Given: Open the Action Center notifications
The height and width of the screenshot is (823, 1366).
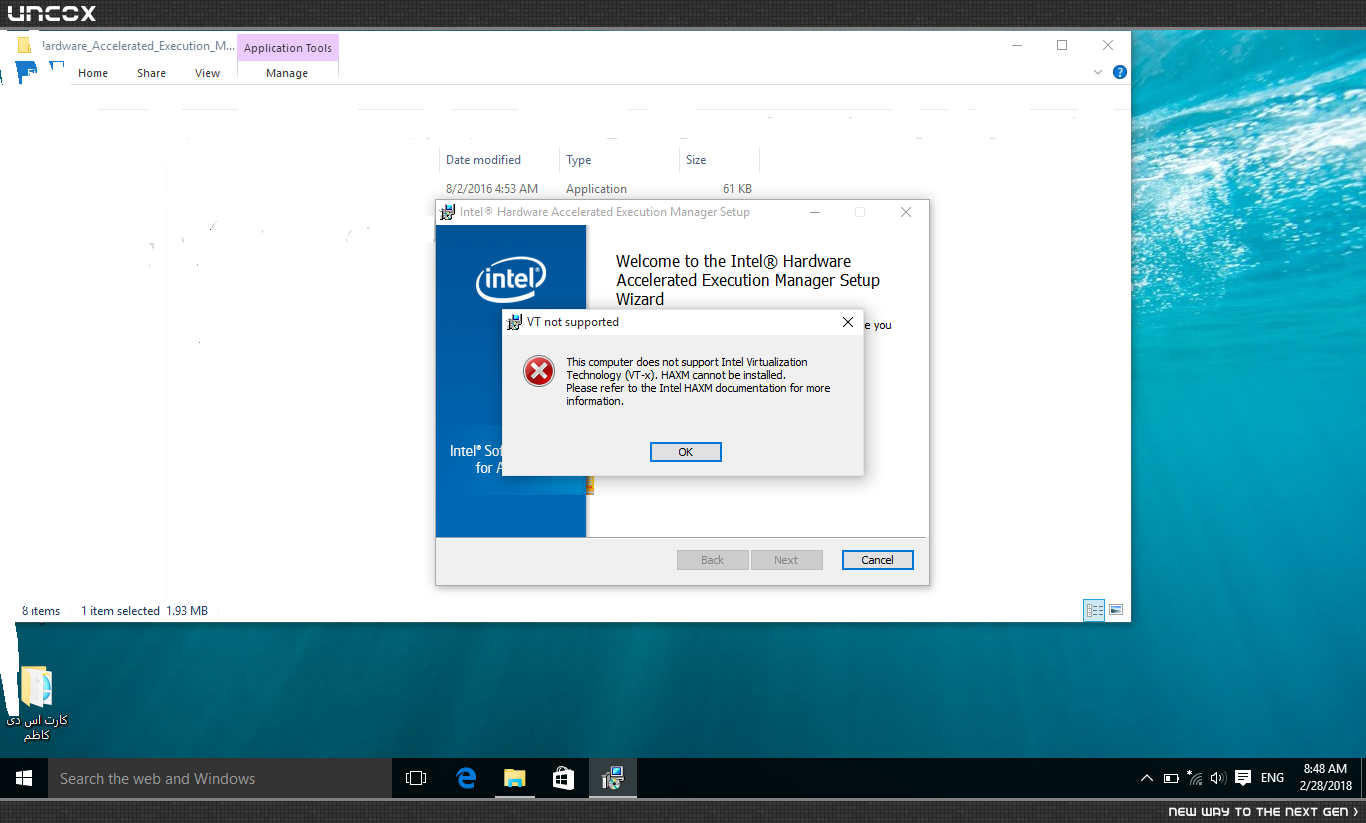Looking at the screenshot, I should [x=1243, y=778].
